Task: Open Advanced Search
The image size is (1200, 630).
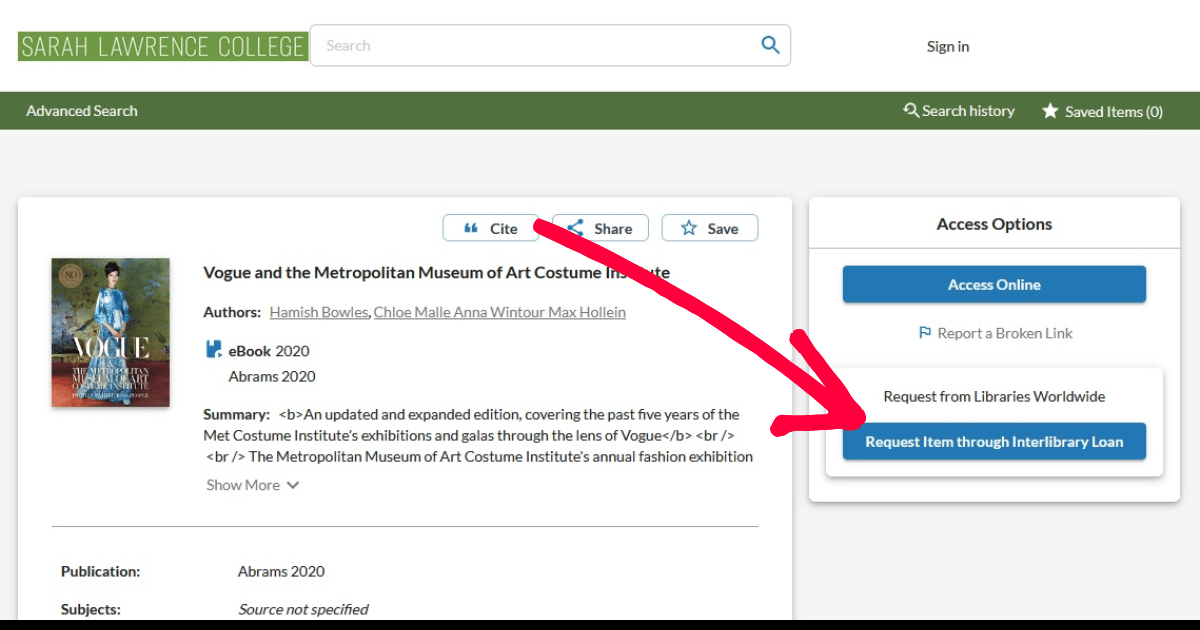Action: (82, 111)
